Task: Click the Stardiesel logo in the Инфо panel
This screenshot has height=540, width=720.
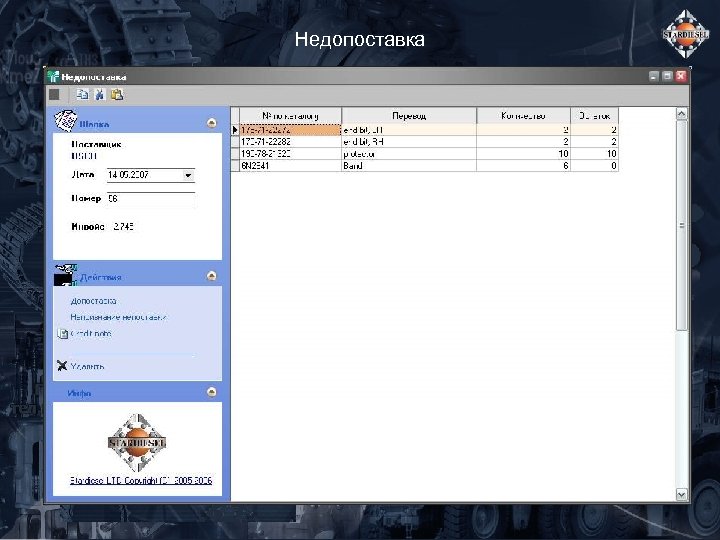Action: click(x=137, y=442)
